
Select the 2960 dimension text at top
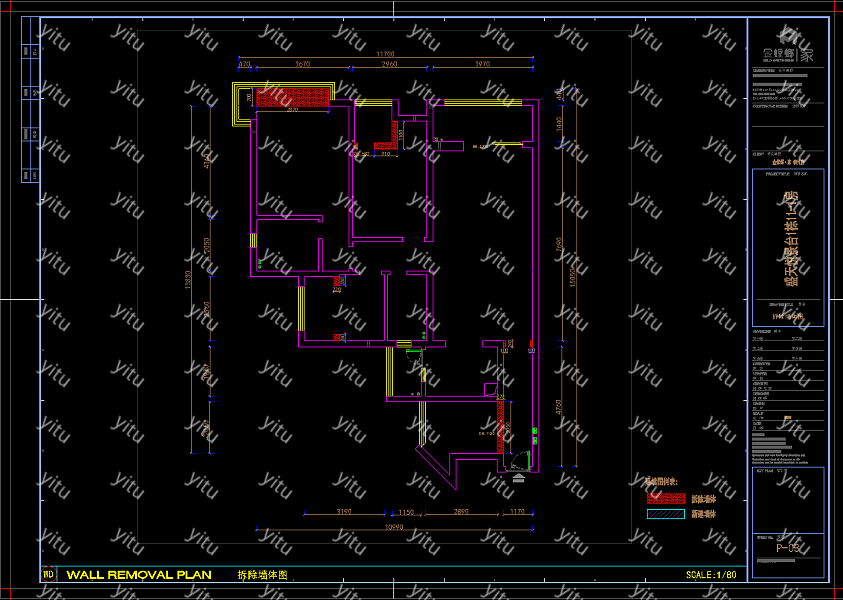point(390,64)
